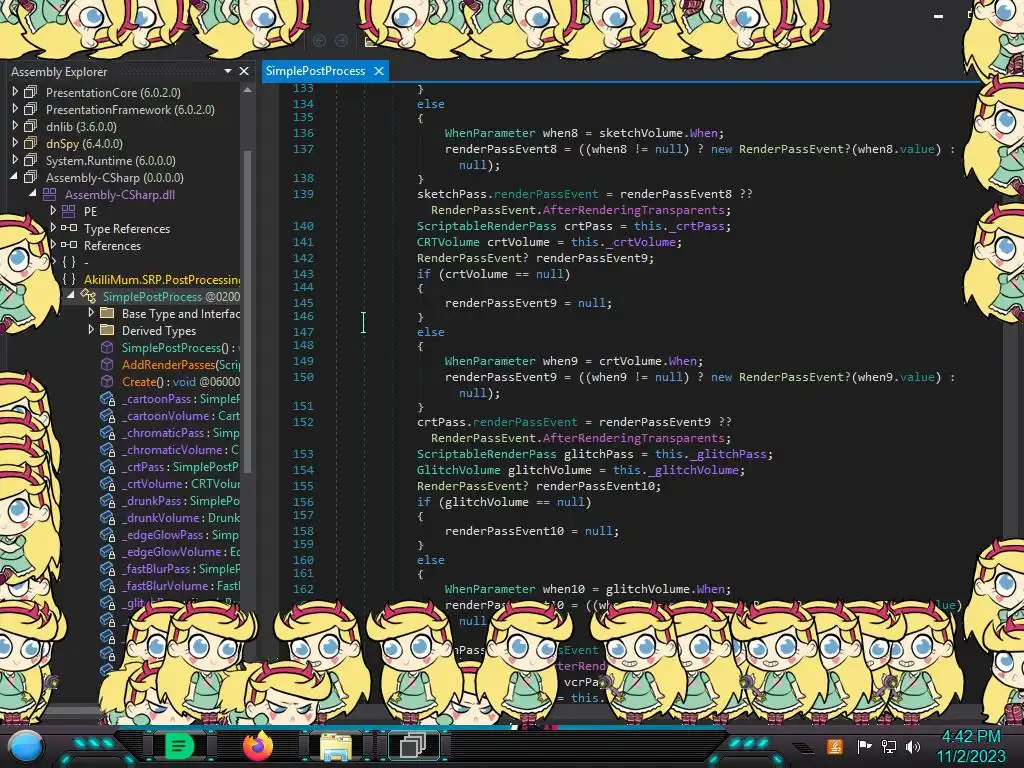
Task: Launch Firefox from the taskbar
Action: [x=257, y=746]
